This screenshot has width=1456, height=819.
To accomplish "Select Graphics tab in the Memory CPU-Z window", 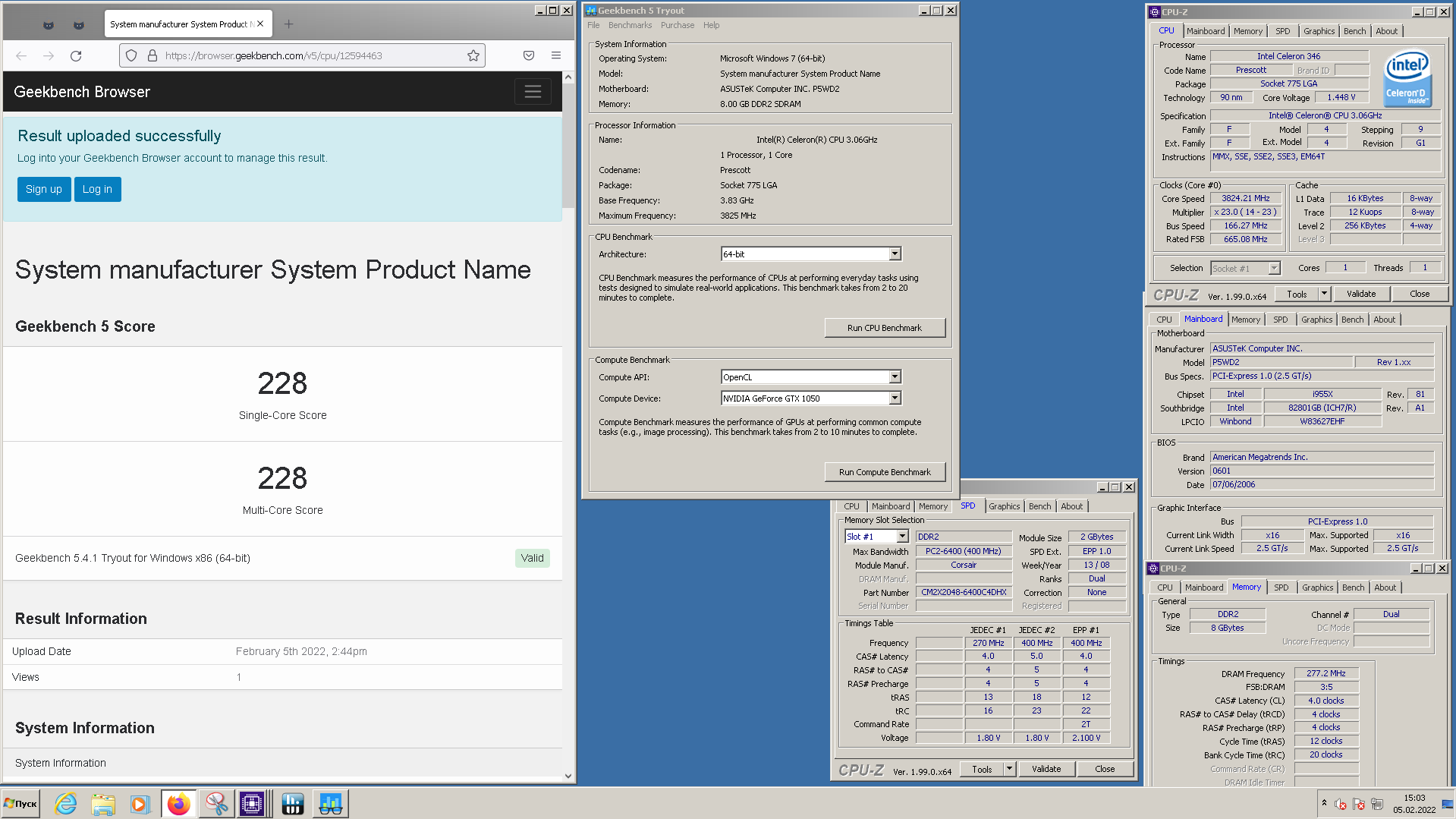I will (1317, 587).
